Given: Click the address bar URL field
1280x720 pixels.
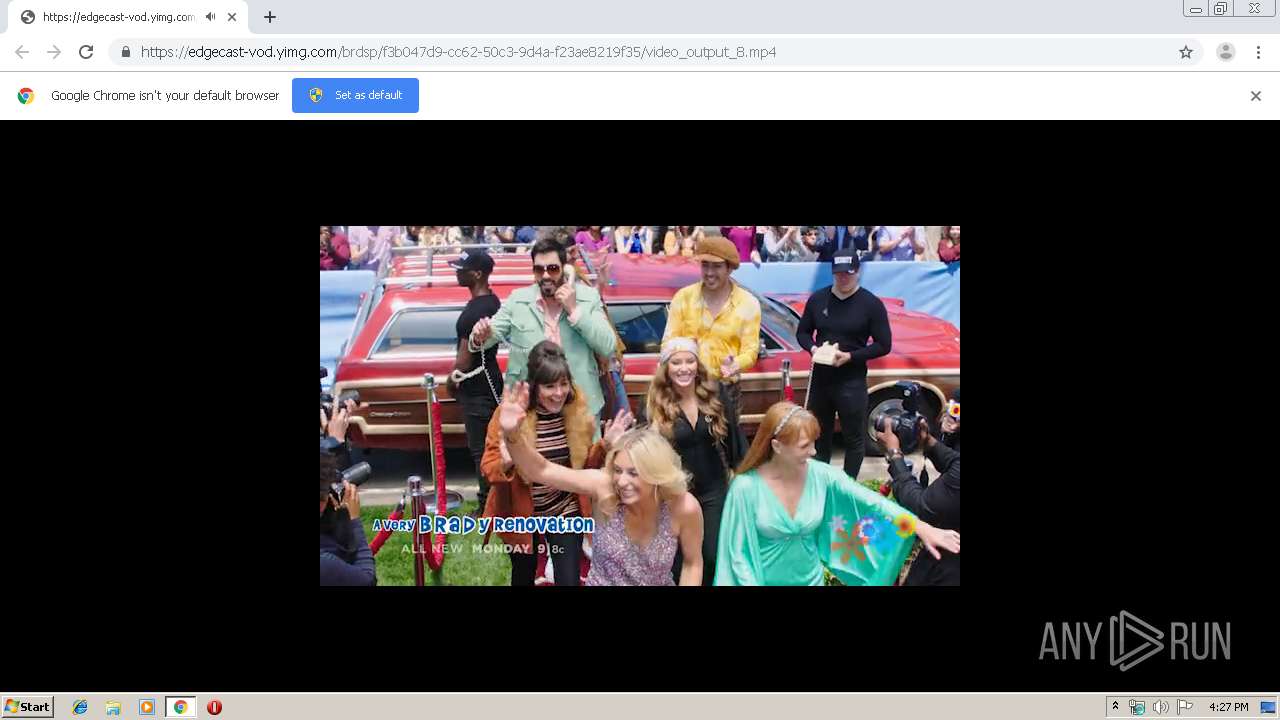Looking at the screenshot, I should coord(655,52).
